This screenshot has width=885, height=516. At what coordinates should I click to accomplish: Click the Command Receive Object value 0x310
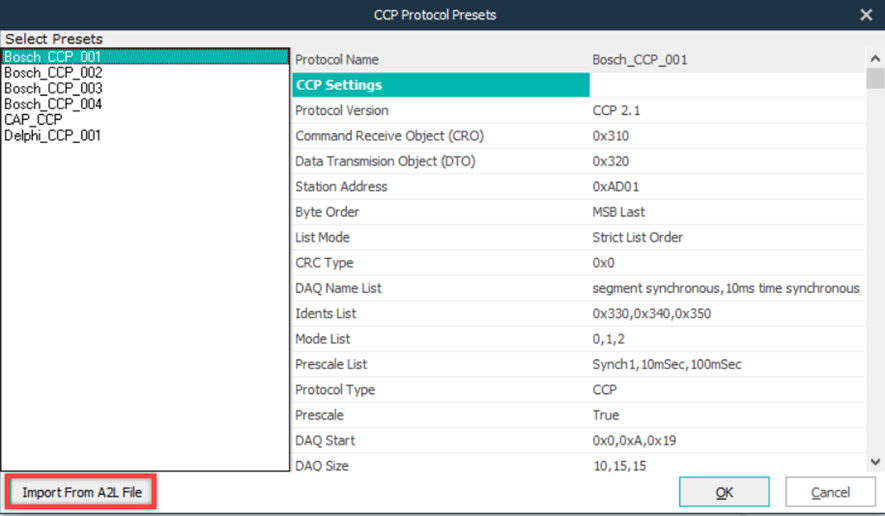pyautogui.click(x=610, y=136)
